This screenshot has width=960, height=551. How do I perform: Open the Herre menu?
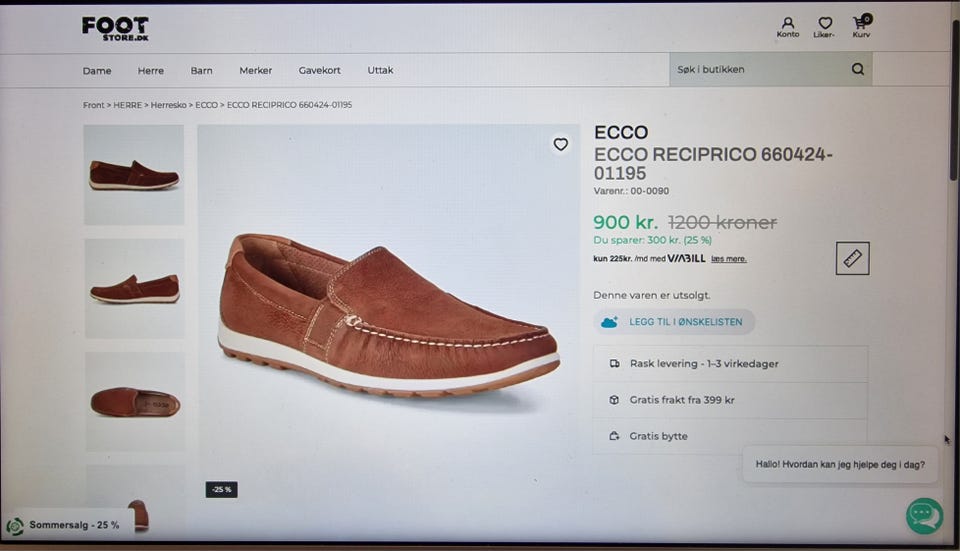151,71
